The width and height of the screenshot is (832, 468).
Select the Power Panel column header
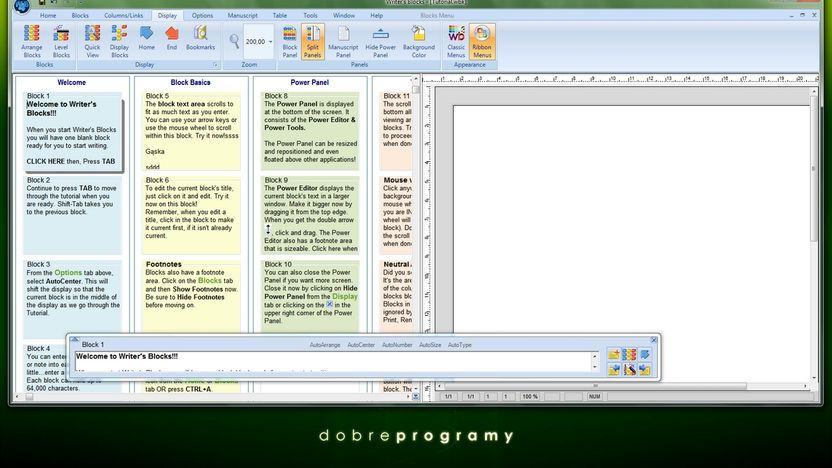pos(309,83)
